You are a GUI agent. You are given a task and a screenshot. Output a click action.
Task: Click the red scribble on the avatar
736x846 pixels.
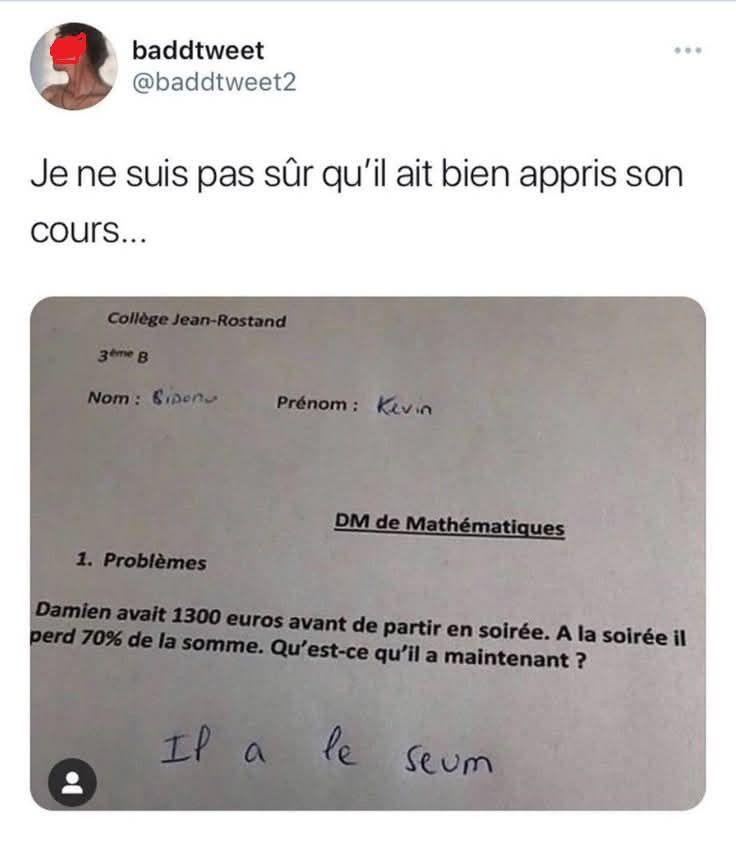click(69, 50)
